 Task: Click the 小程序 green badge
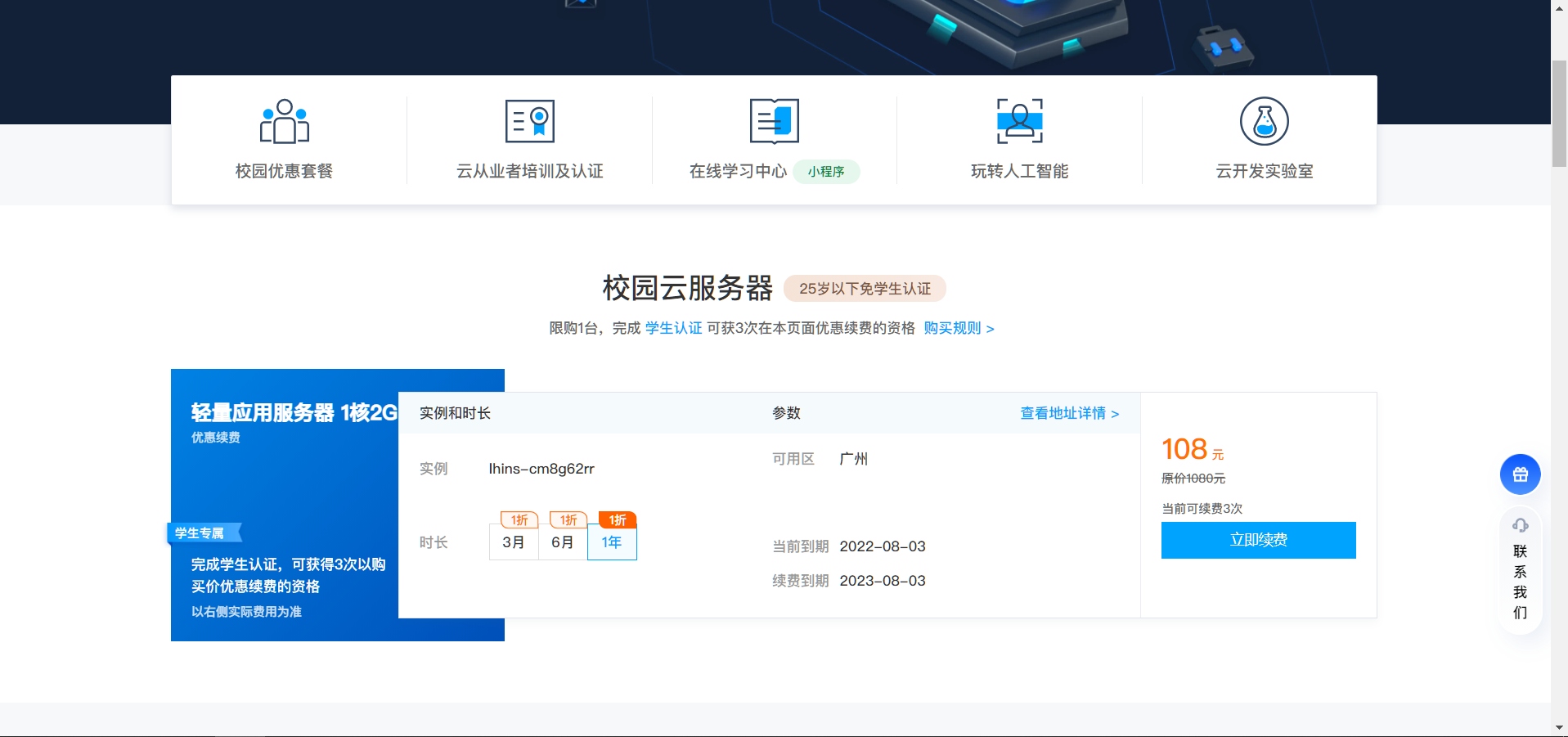point(826,172)
